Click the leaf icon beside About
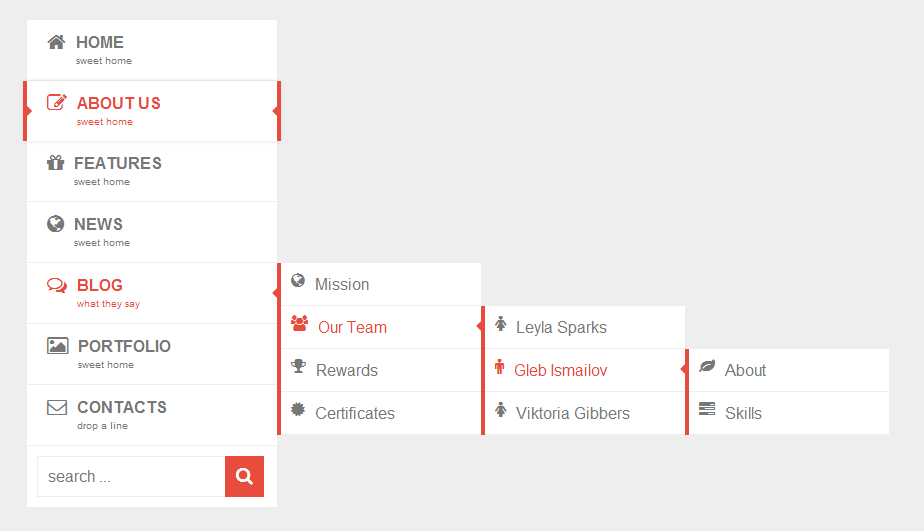The image size is (924, 531). [707, 367]
